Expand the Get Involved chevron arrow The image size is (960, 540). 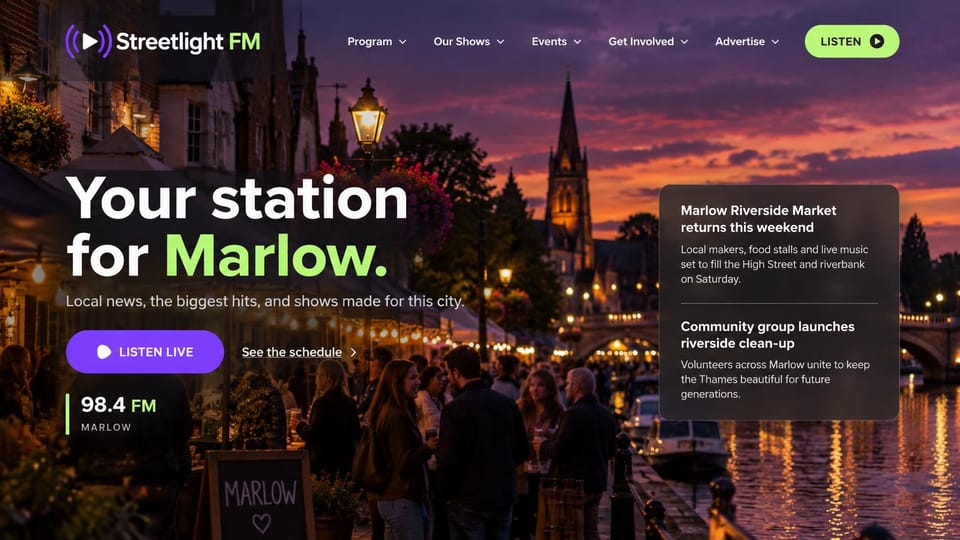[684, 42]
